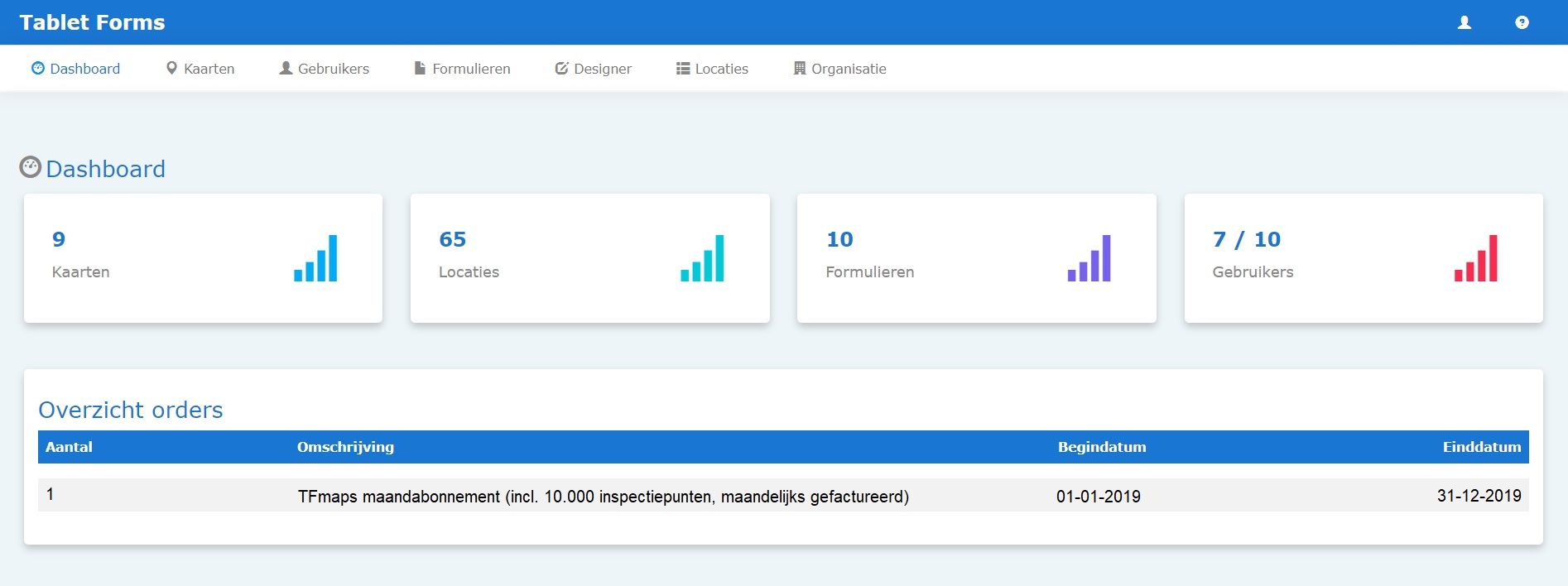Click the list icon beside Locaties
Image resolution: width=1568 pixels, height=586 pixels.
coord(683,69)
